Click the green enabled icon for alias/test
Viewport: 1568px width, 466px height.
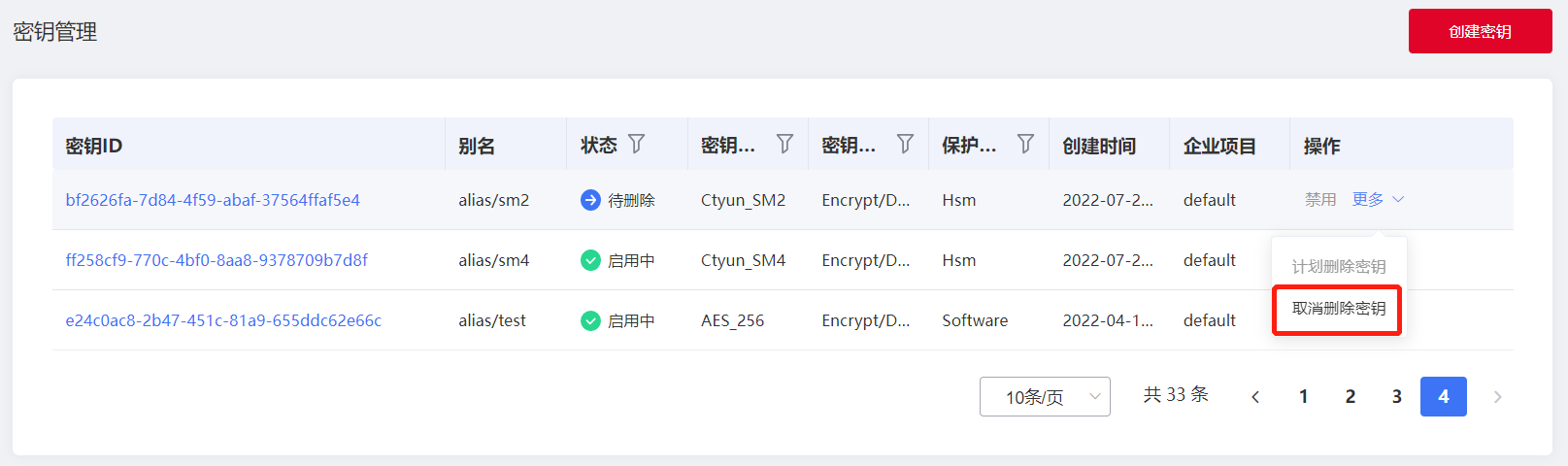[x=590, y=320]
